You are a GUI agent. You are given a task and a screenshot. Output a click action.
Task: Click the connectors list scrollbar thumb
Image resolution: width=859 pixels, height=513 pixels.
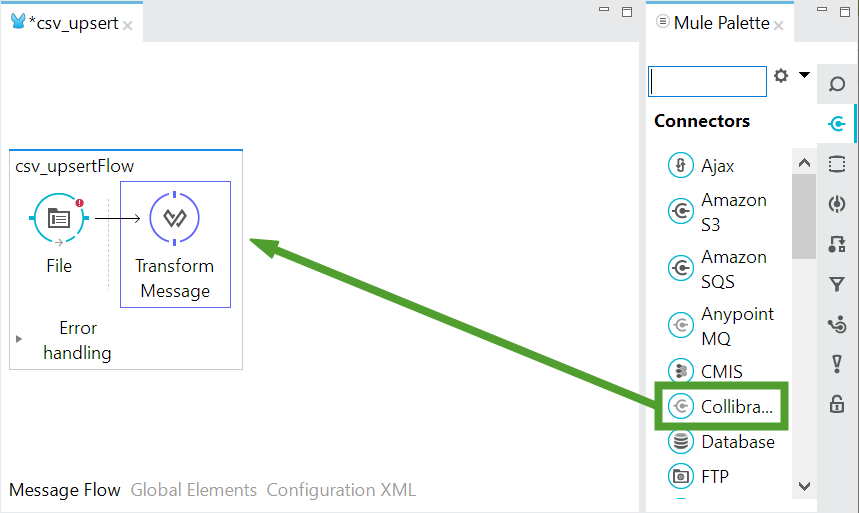tap(804, 216)
